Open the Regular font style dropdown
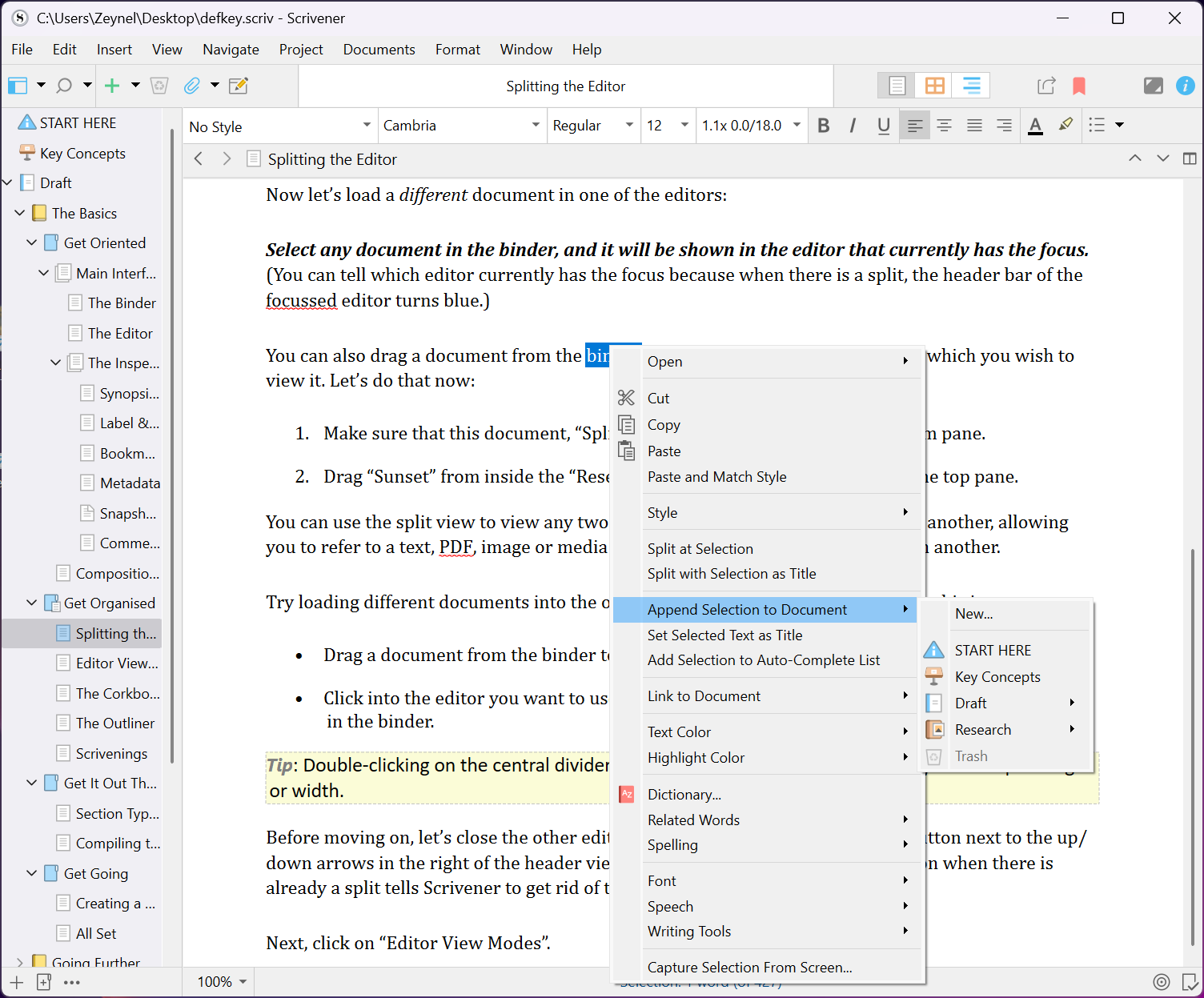 tap(593, 126)
